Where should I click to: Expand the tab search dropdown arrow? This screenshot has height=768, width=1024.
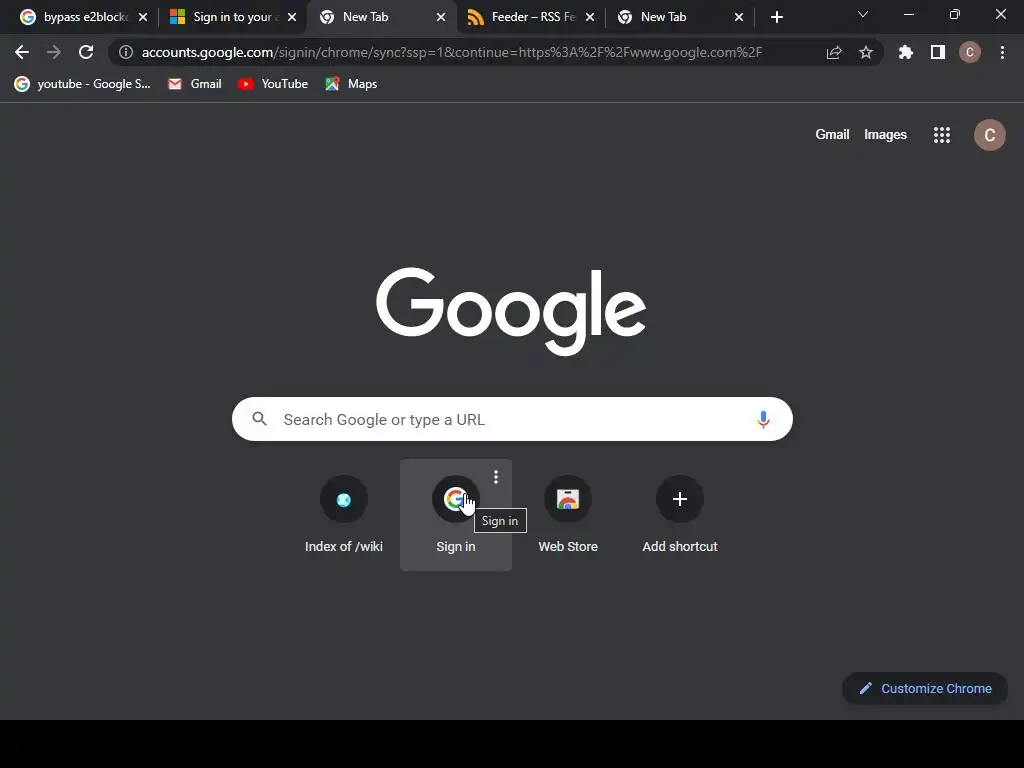pos(863,14)
